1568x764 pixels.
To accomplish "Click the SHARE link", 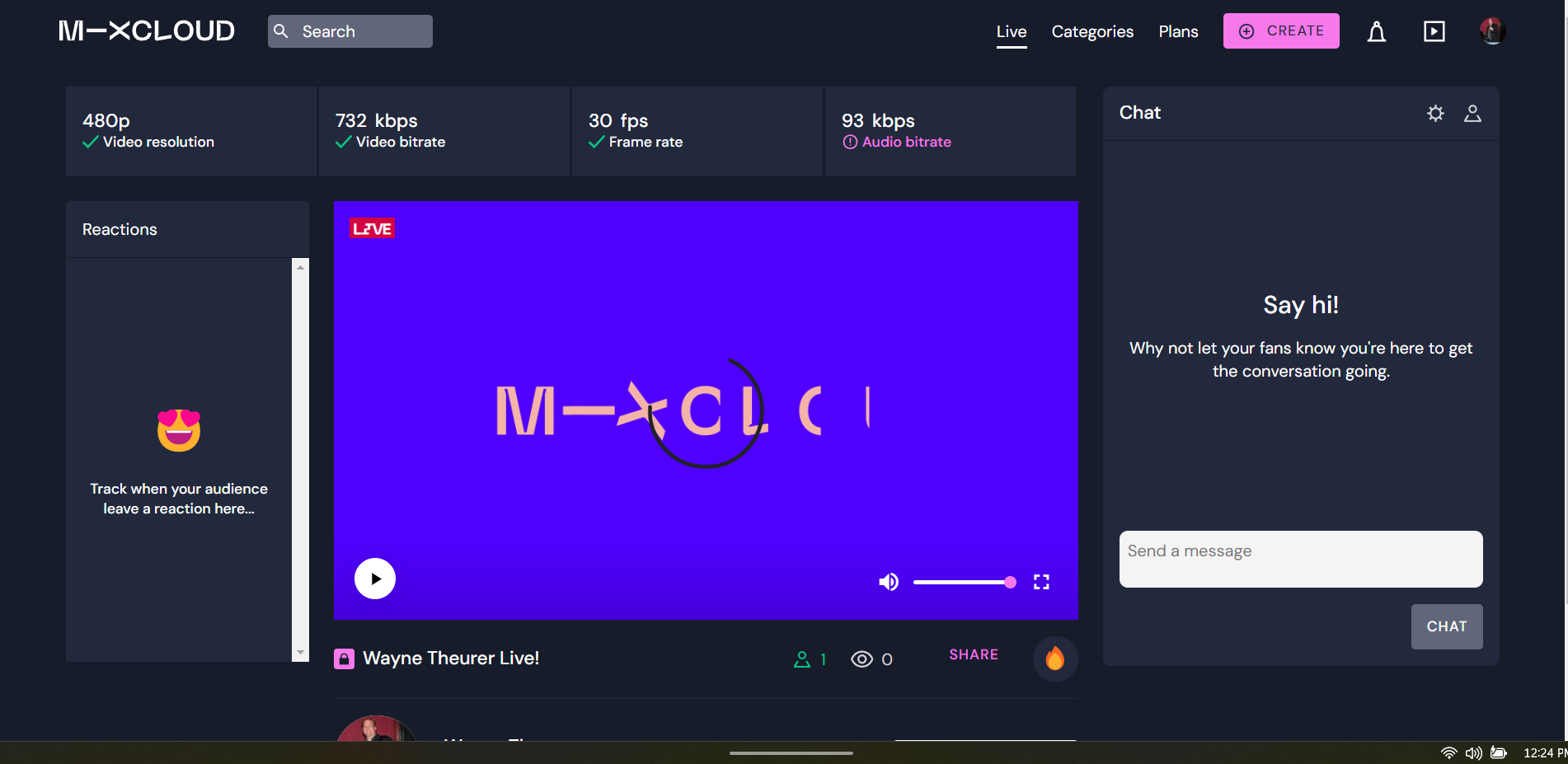I will 974,654.
